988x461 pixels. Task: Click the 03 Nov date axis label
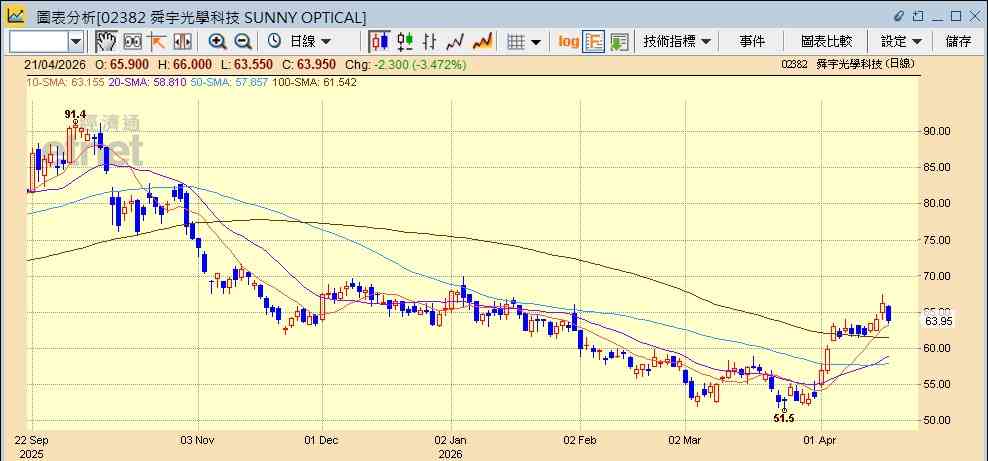click(198, 440)
